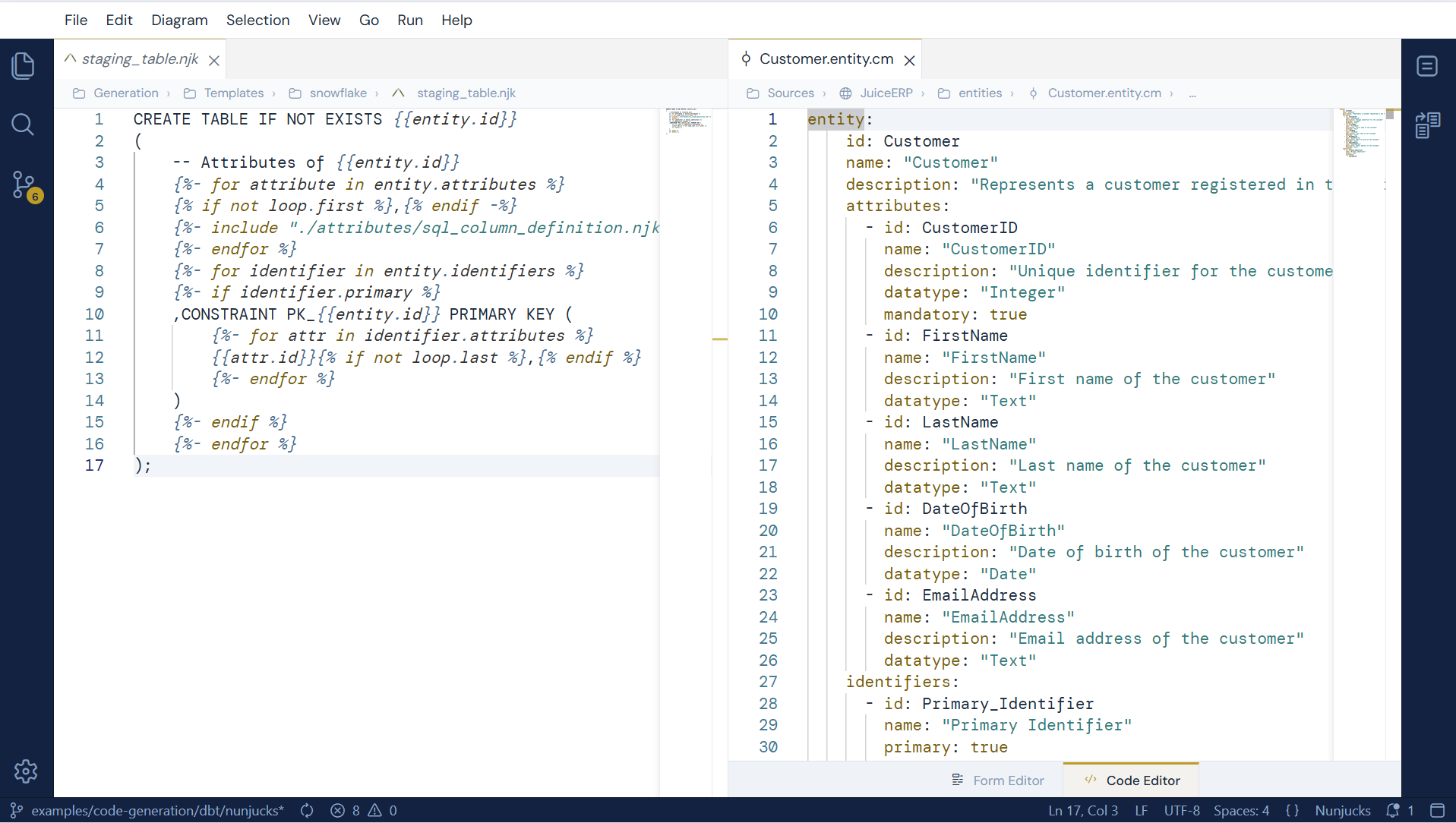Click the UTF-8 encoding indicator
Screen dimensions: 1456x823
click(1182, 810)
